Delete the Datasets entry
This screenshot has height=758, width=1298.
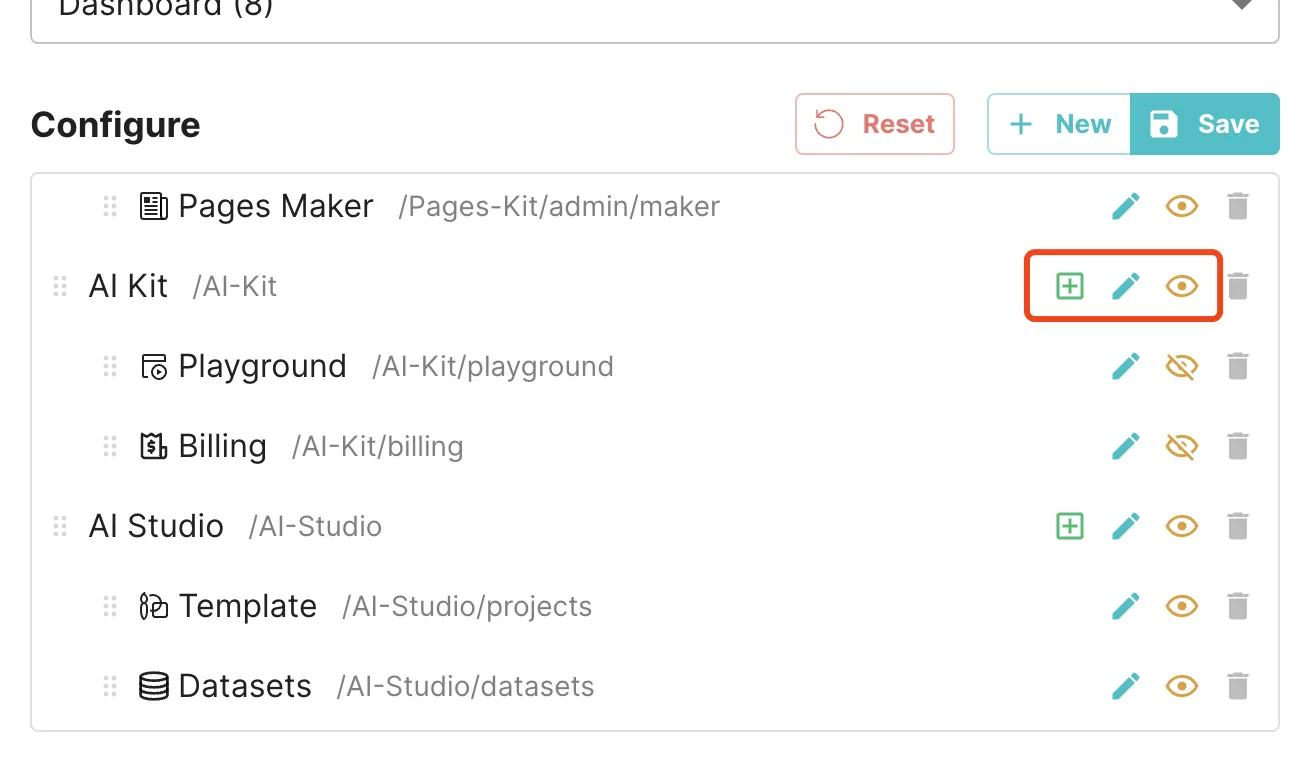coord(1238,687)
